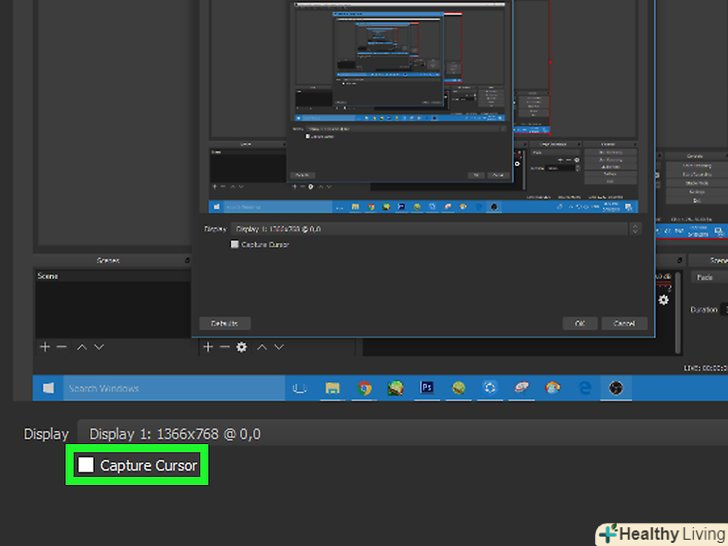Image resolution: width=728 pixels, height=546 pixels.
Task: Select the Scene entry in Scenes list
Action: pyautogui.click(x=48, y=275)
